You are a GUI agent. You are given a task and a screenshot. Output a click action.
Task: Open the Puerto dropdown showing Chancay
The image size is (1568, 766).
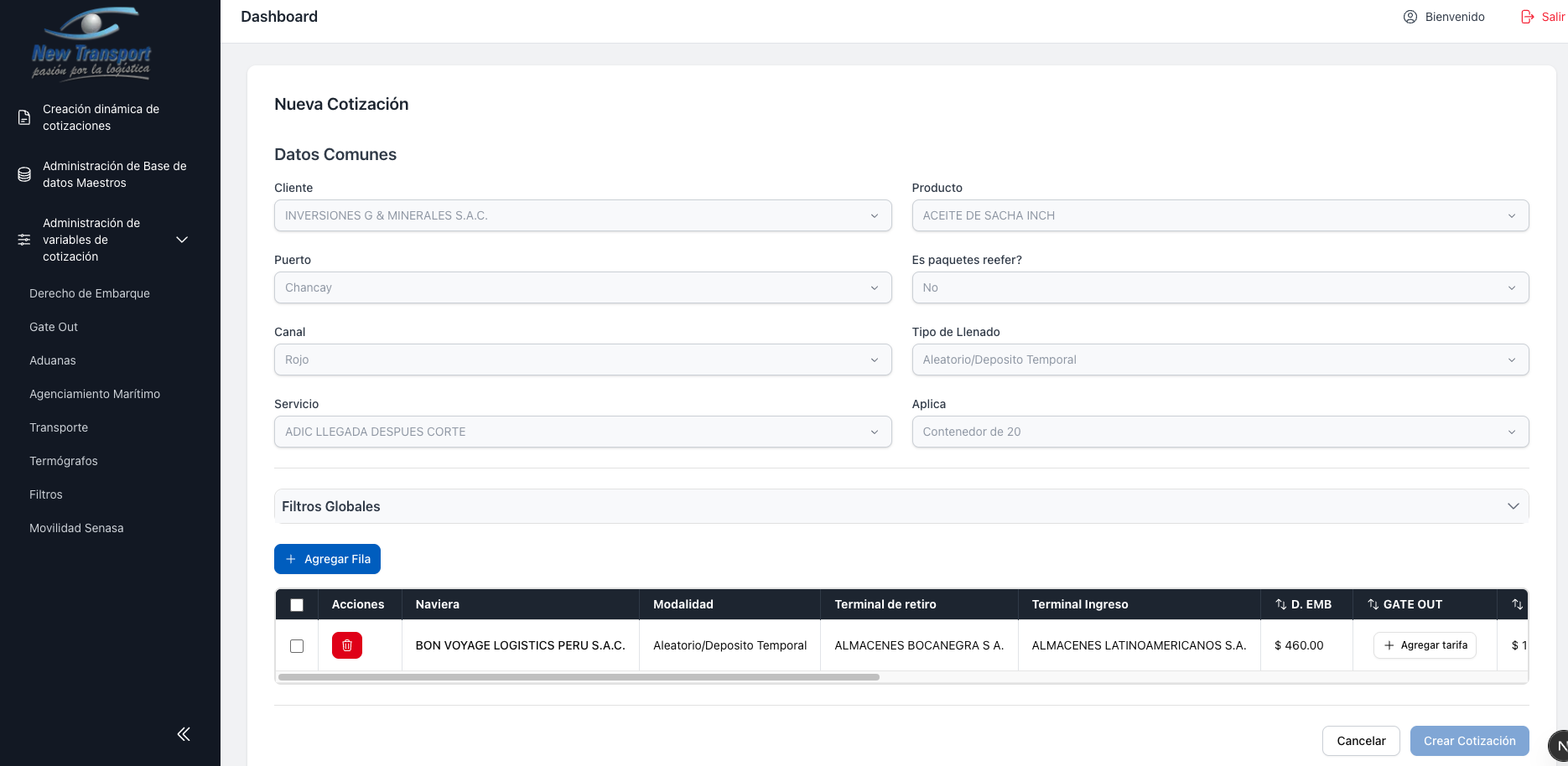click(x=582, y=287)
